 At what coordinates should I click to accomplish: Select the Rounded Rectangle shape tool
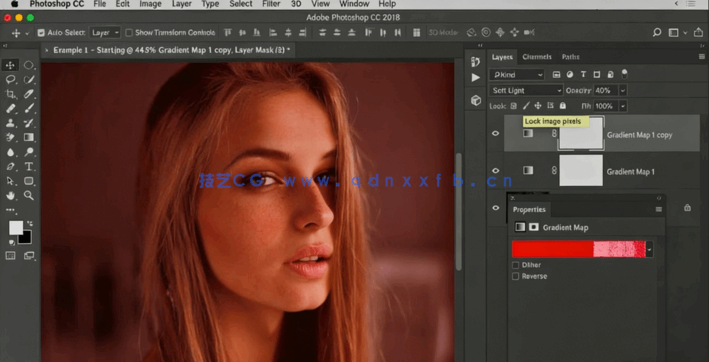pos(29,181)
